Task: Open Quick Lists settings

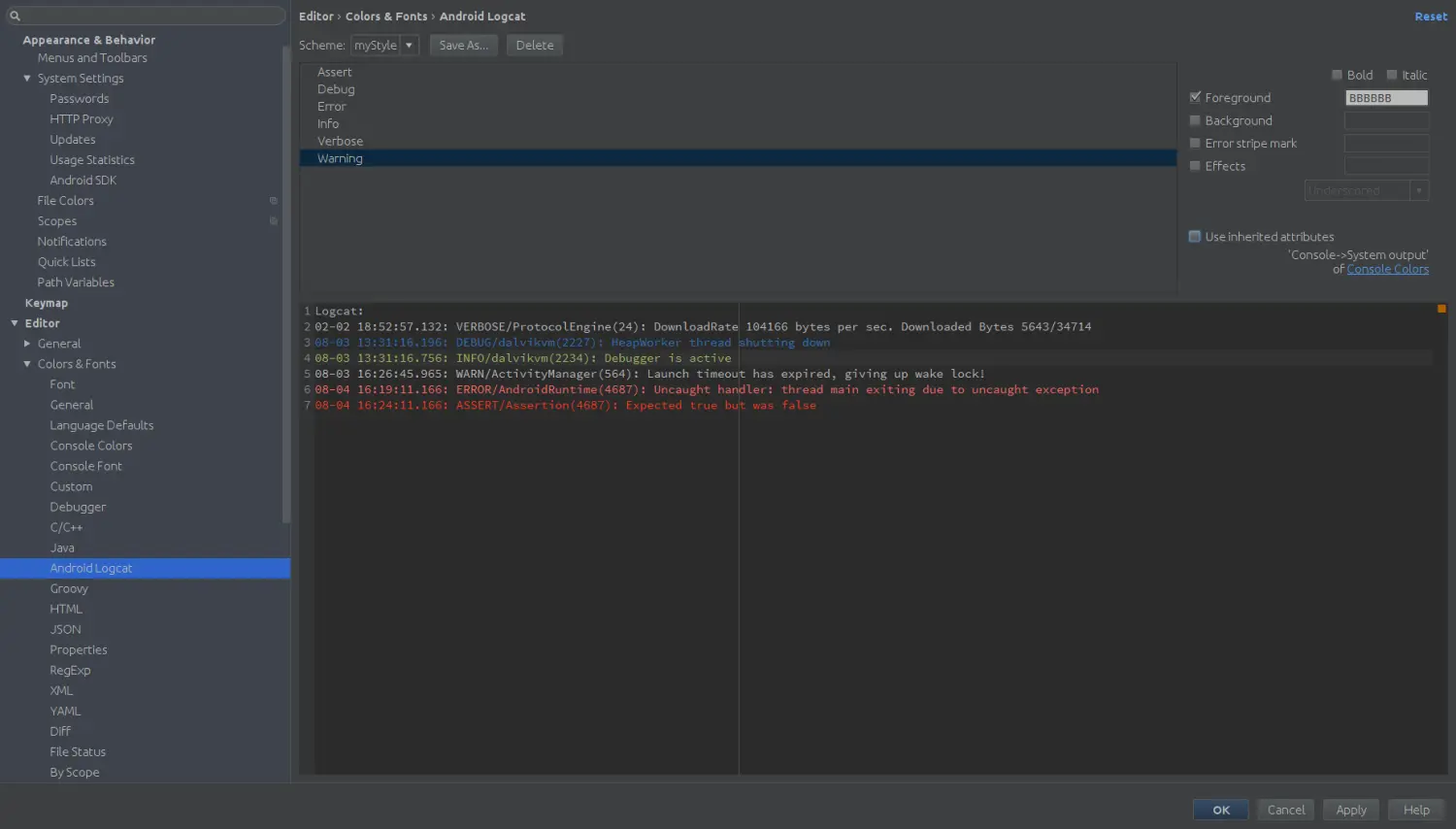Action: pyautogui.click(x=67, y=262)
